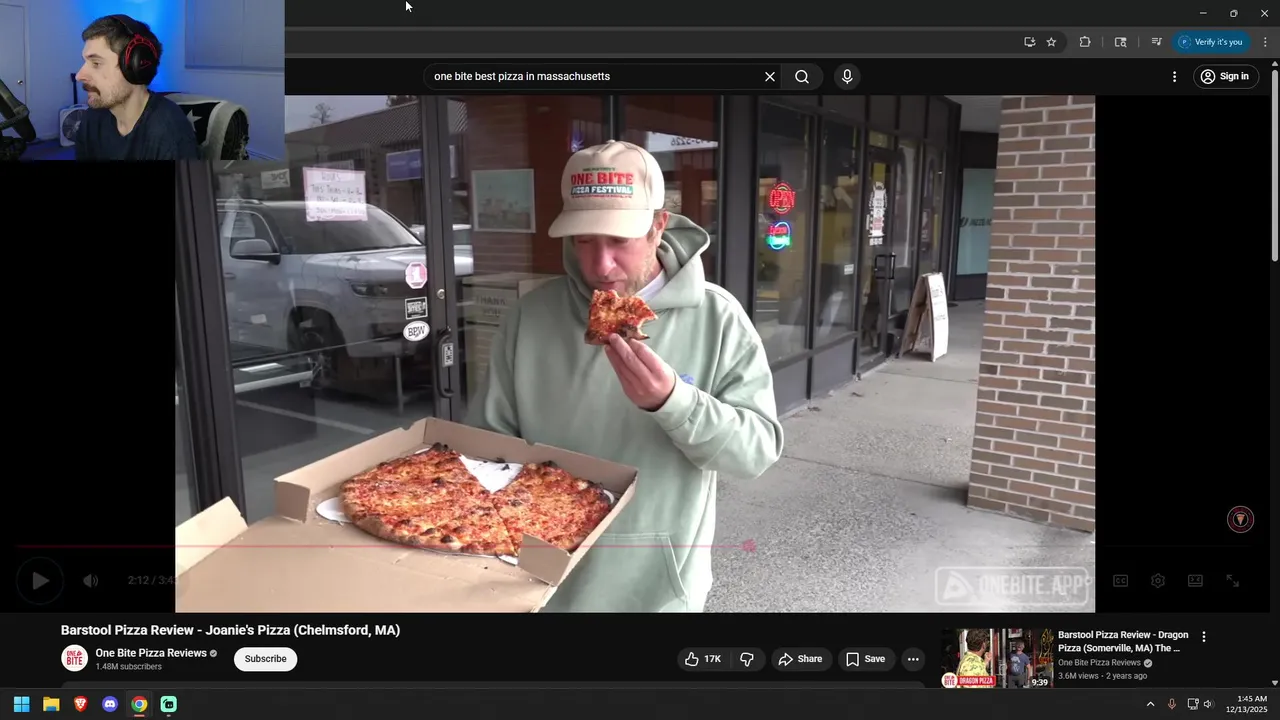The width and height of the screenshot is (1280, 720).
Task: Open the media controls icon in Chrome toolbar
Action: tap(1156, 42)
